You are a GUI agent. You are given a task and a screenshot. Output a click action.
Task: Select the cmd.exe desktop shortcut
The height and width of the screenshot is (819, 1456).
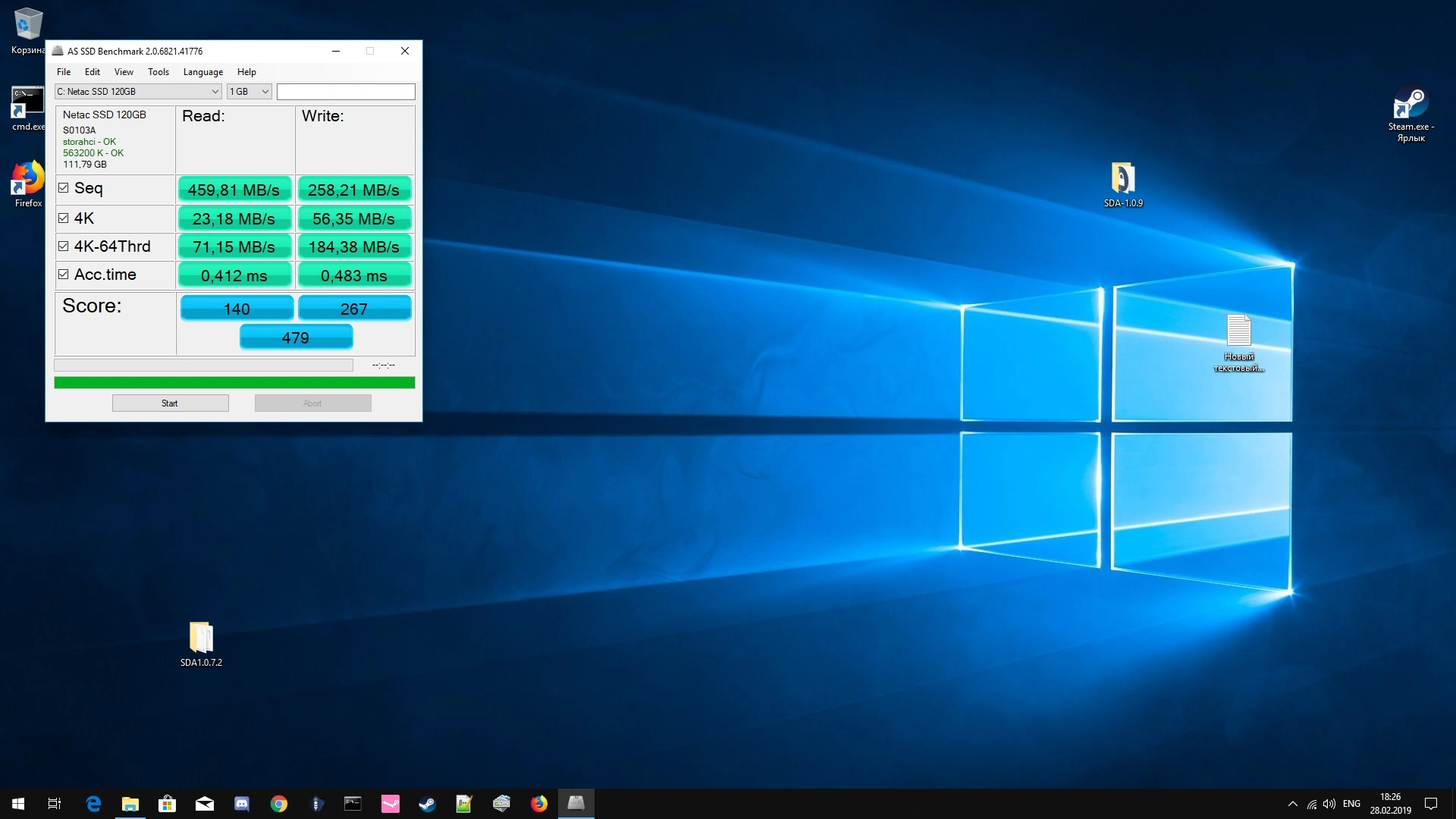point(27,108)
